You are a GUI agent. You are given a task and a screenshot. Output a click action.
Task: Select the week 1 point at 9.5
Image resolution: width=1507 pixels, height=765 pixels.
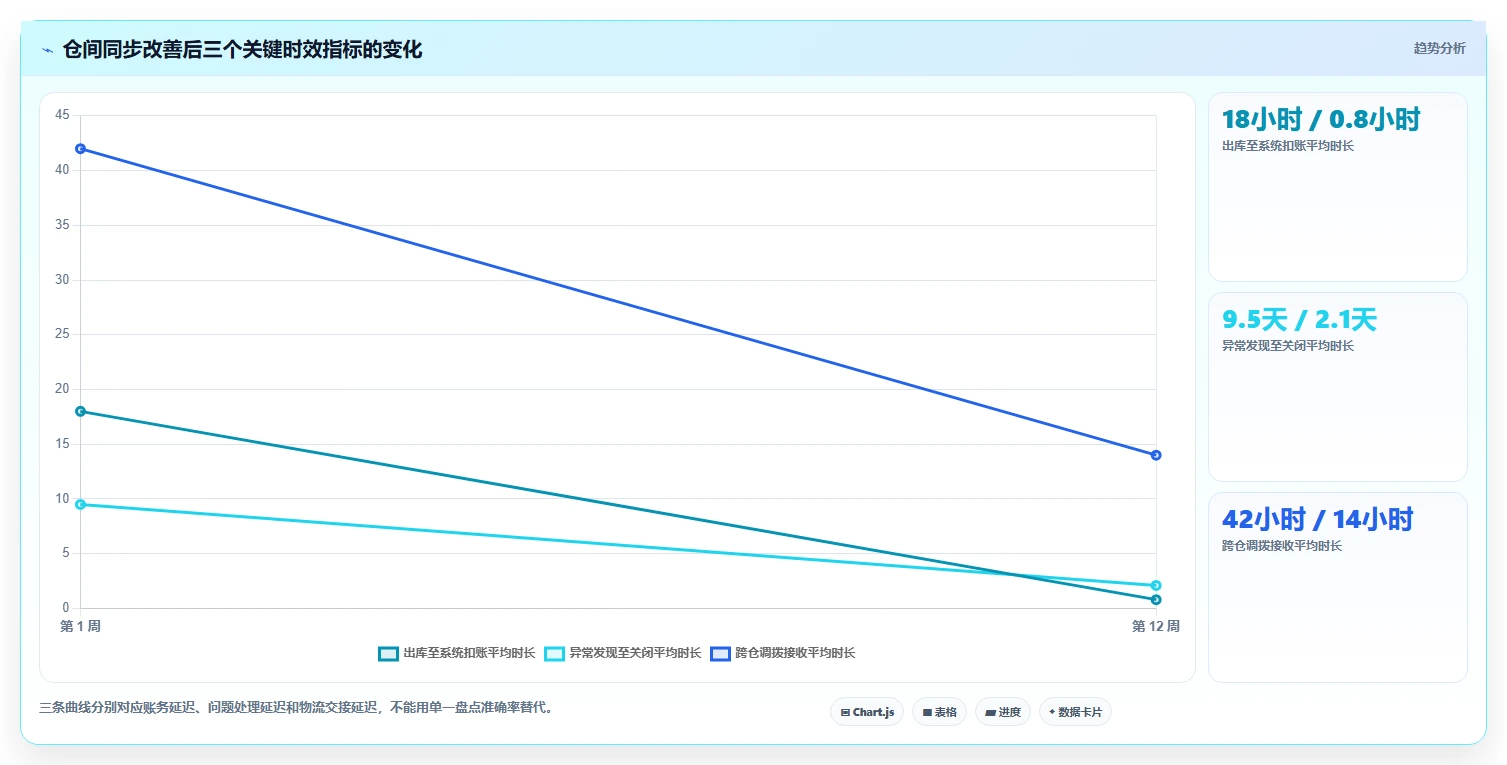[x=80, y=504]
